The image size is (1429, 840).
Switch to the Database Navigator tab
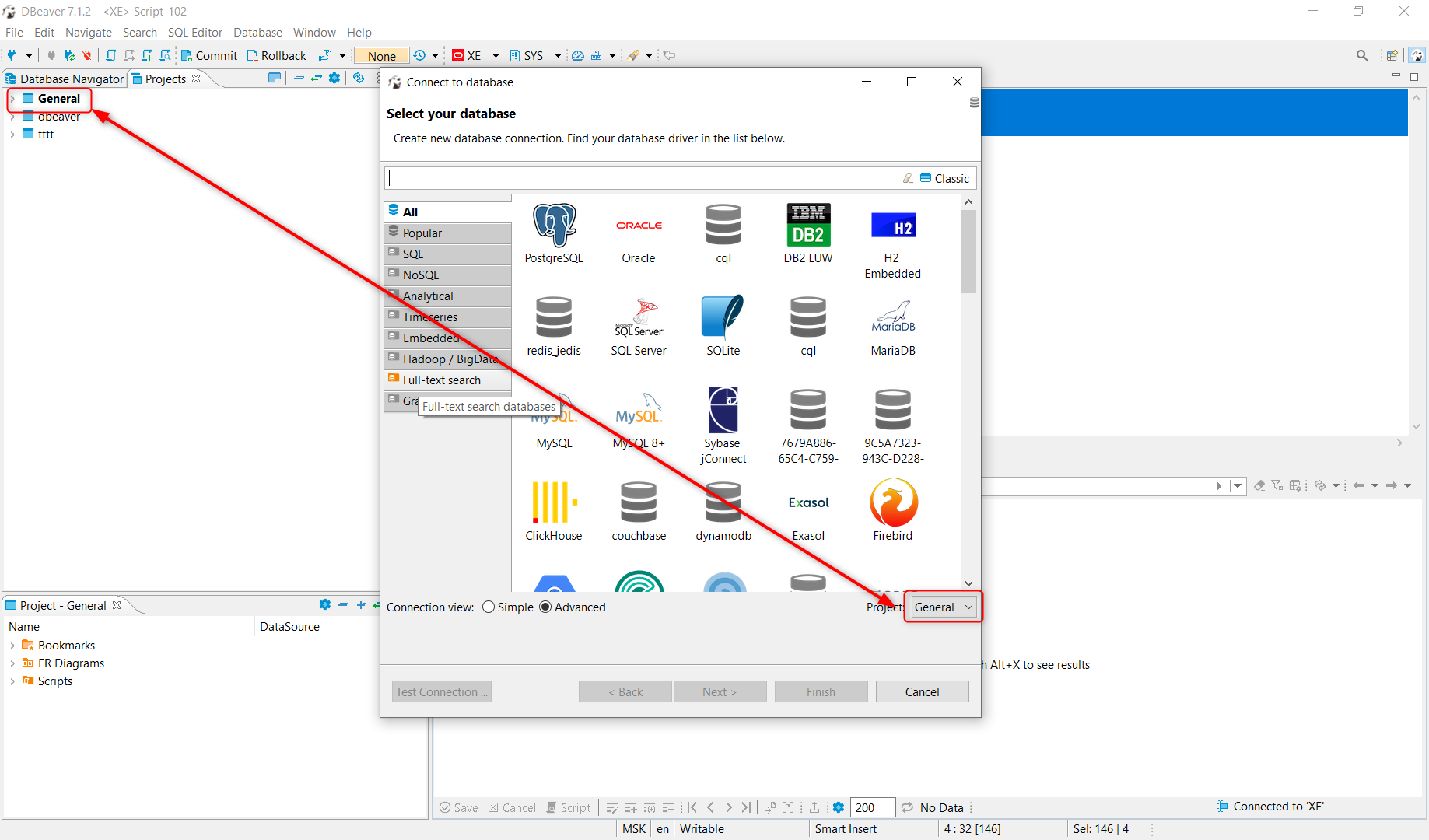70,78
